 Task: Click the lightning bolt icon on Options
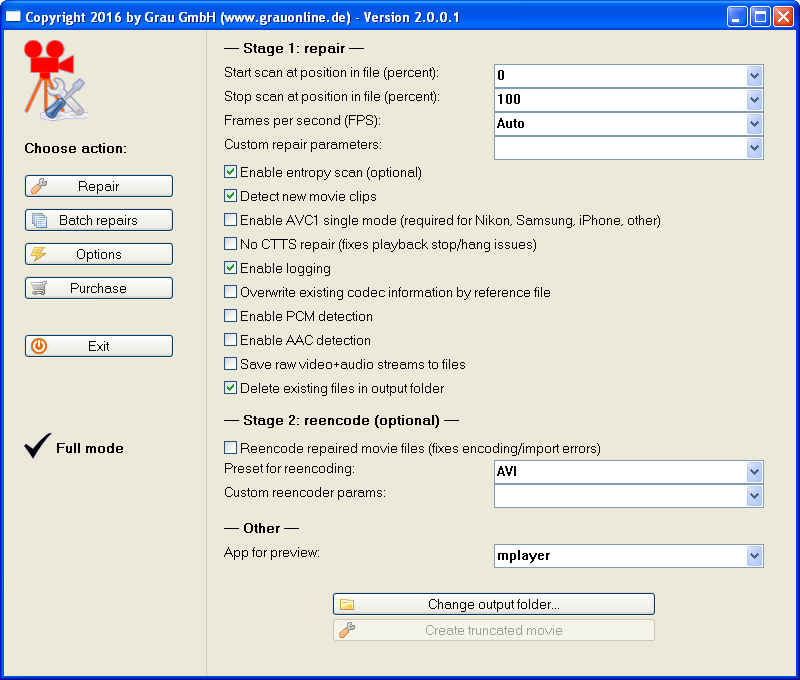39,254
